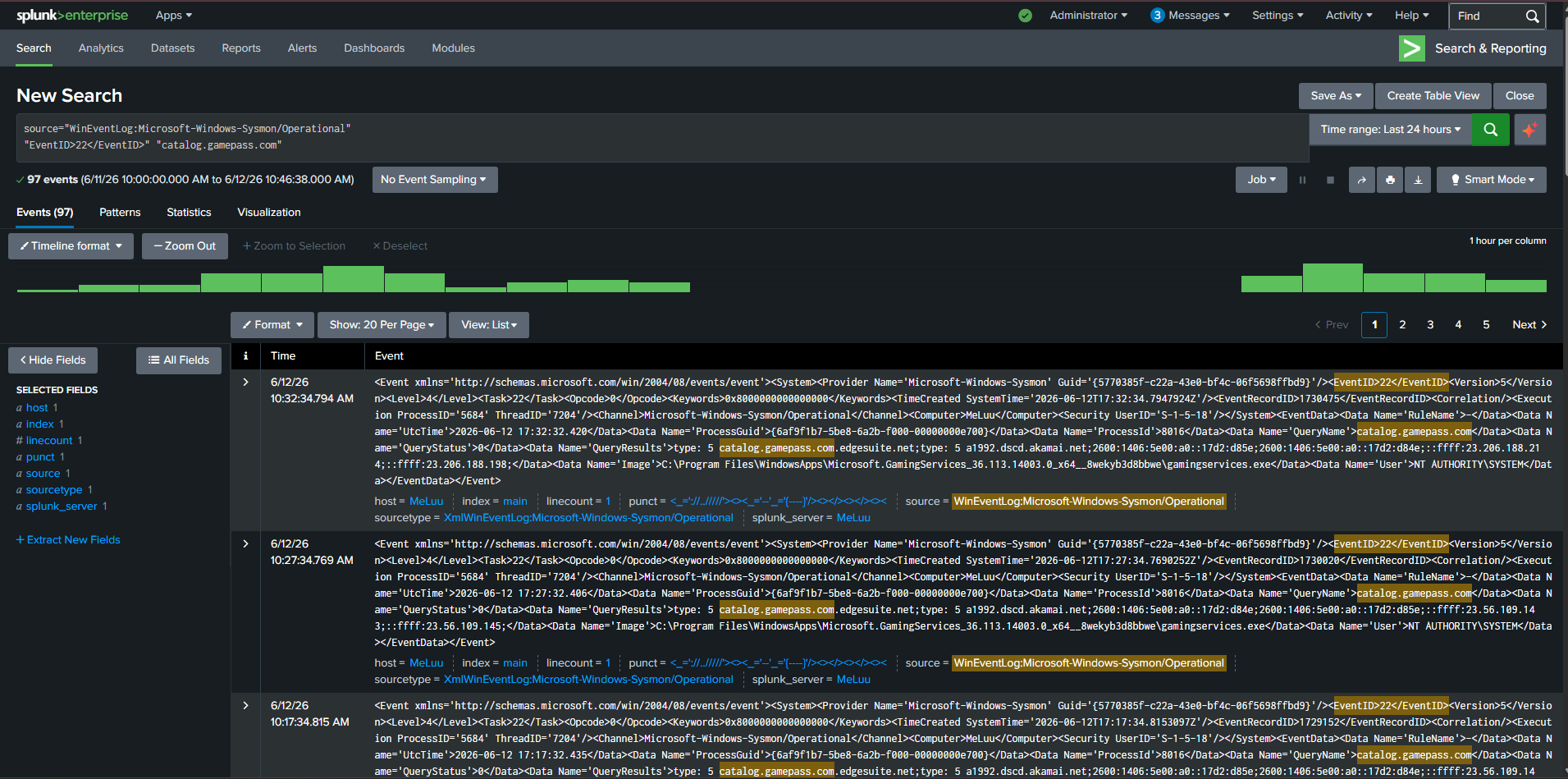
Task: Open the AI assistant sparkle icon
Action: [1529, 130]
